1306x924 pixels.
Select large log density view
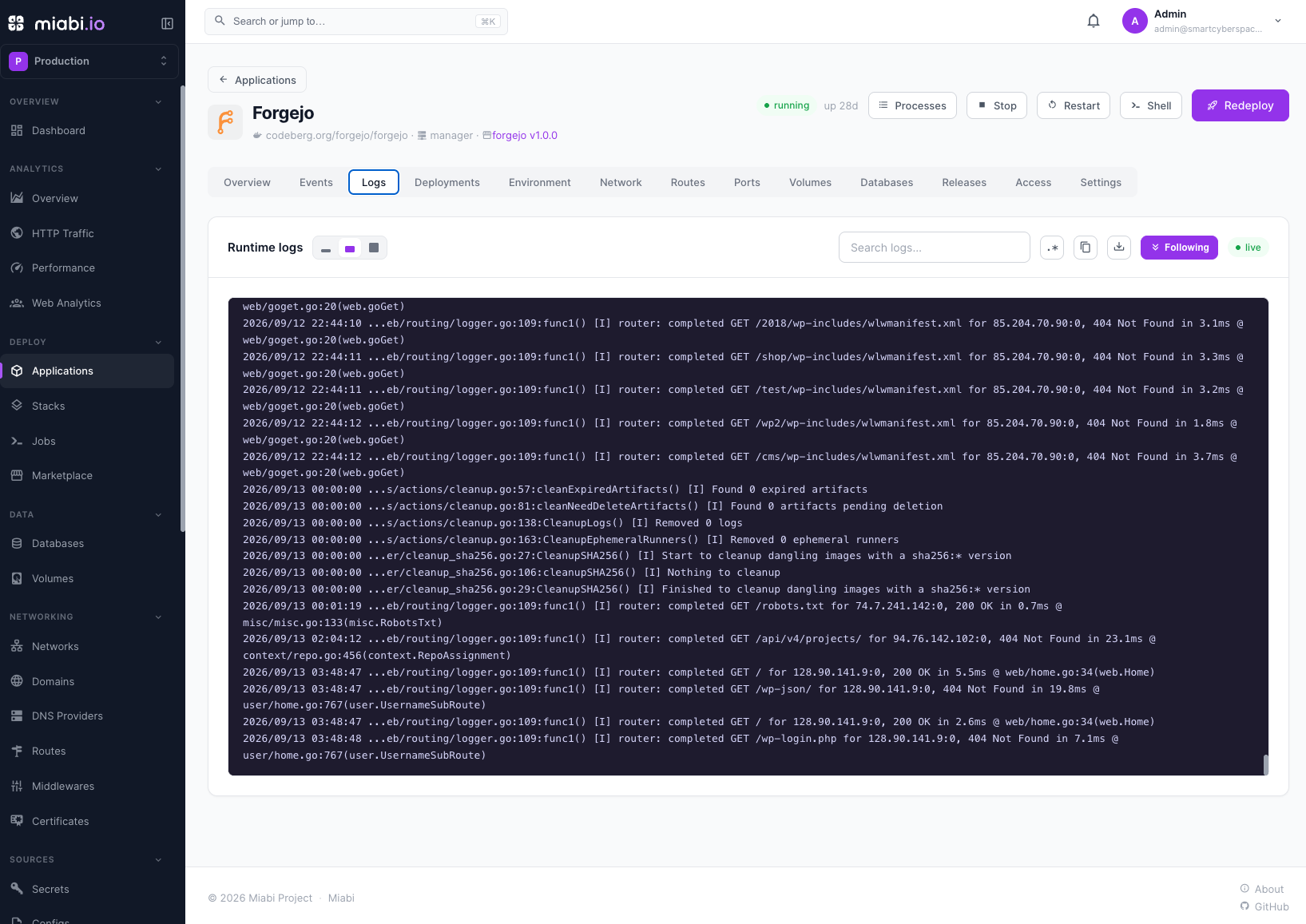coord(374,248)
